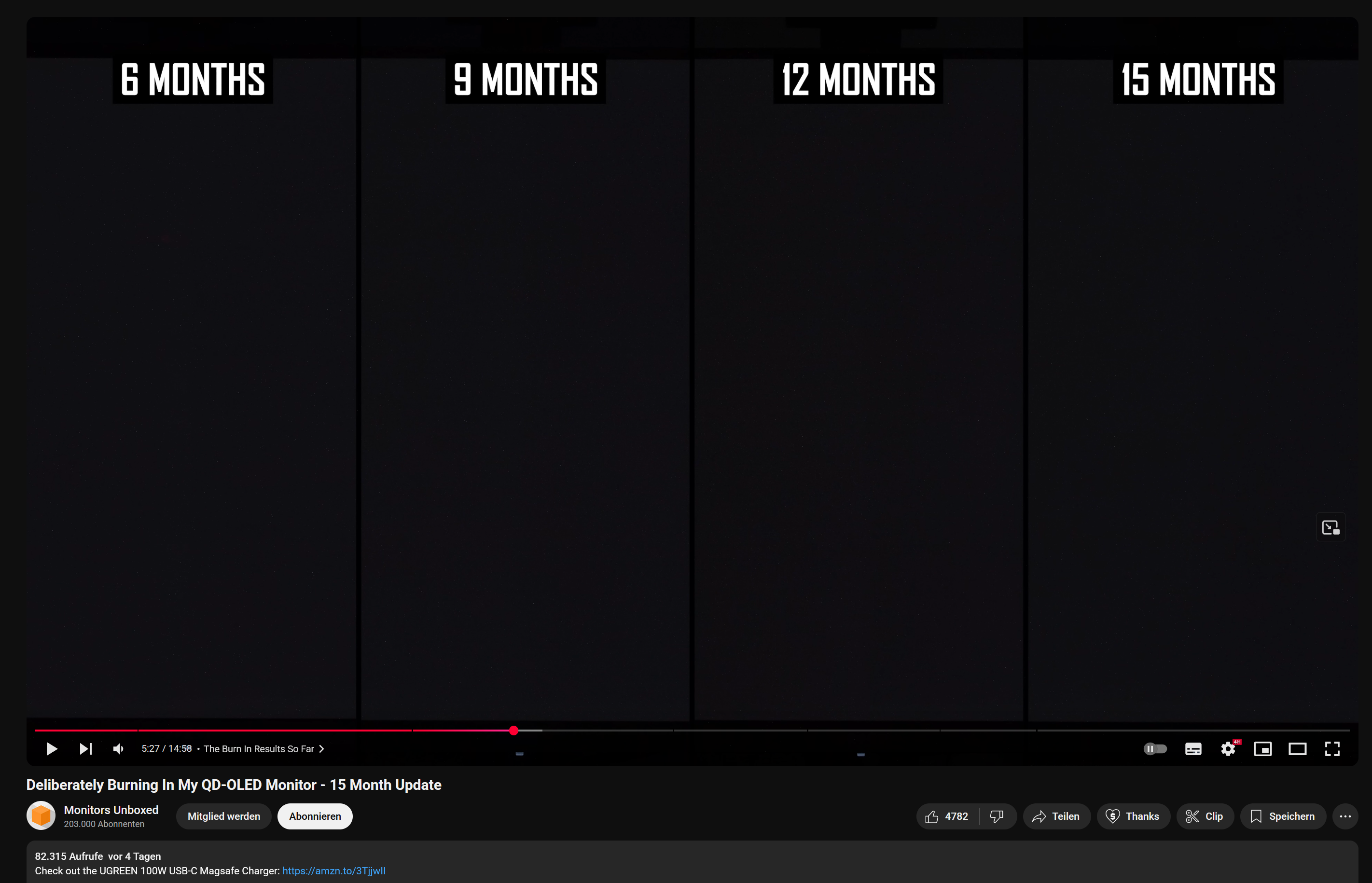Image resolution: width=1372 pixels, height=883 pixels.
Task: Mute the video audio
Action: pos(118,749)
